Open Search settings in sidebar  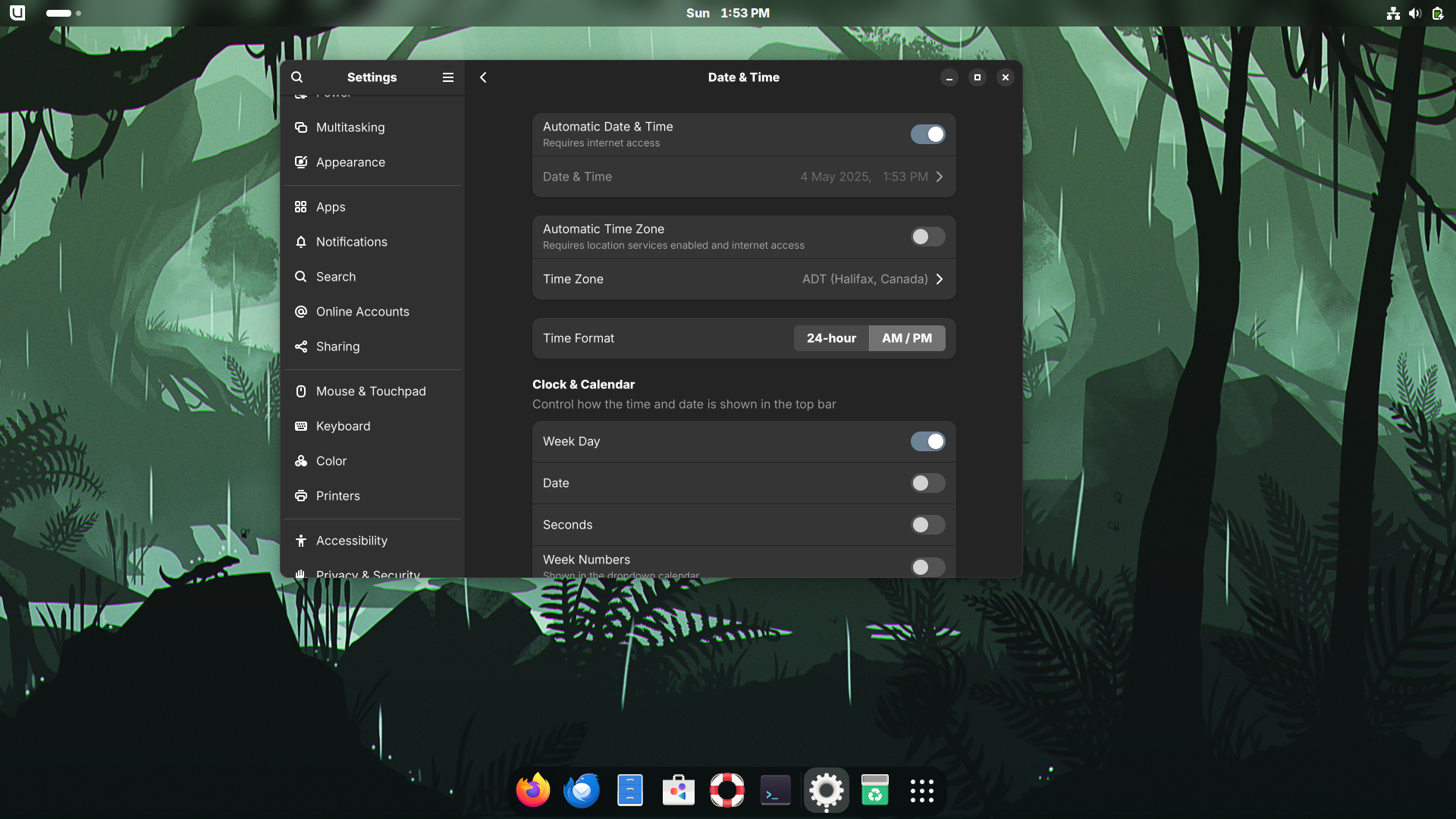[372, 277]
